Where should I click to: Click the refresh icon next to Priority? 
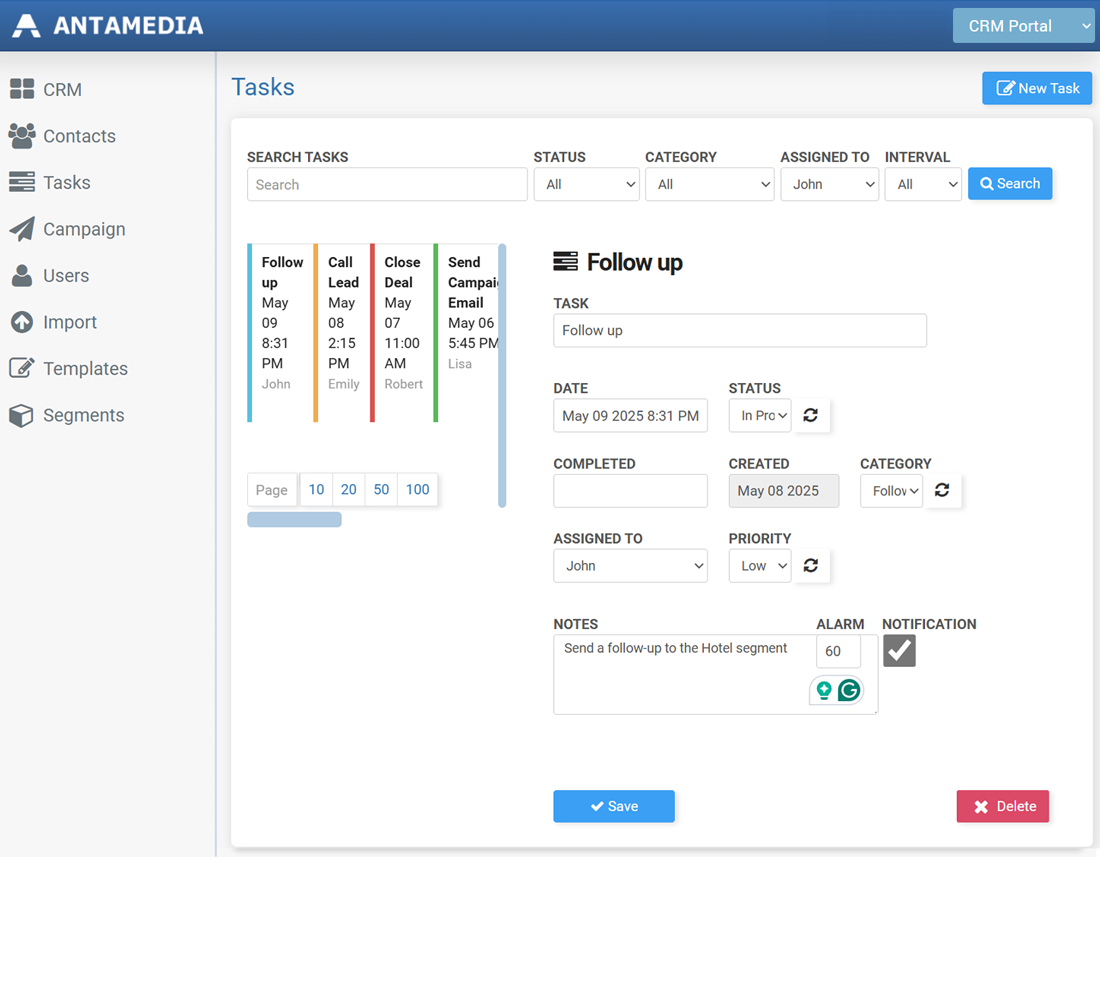tap(811, 565)
